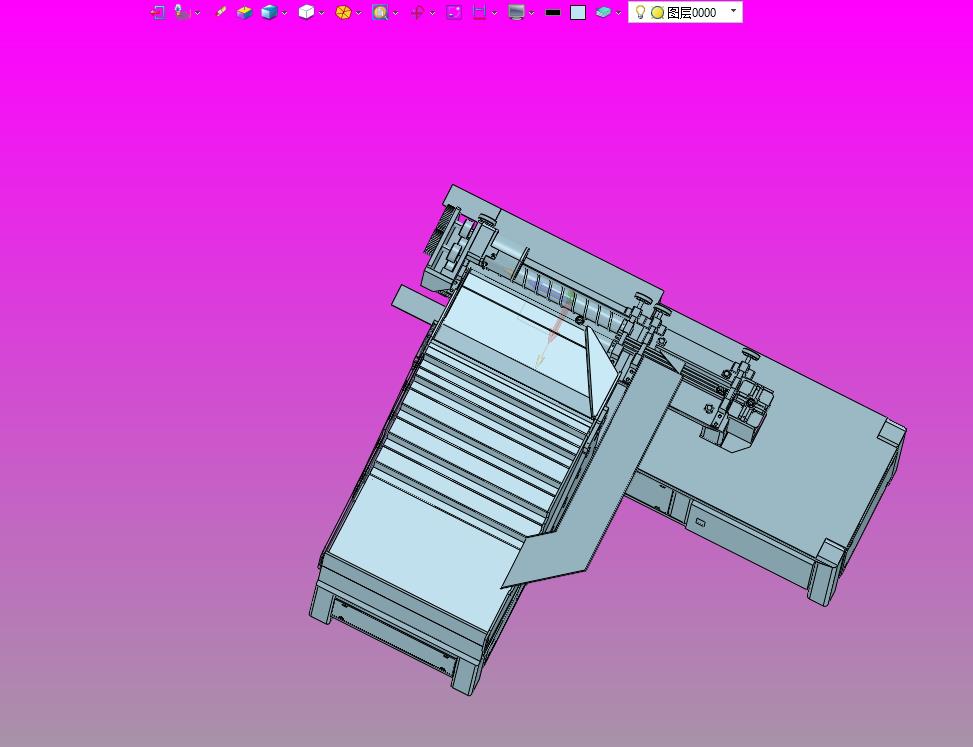Click the purple square view icon
The image size is (973, 747).
coord(454,12)
